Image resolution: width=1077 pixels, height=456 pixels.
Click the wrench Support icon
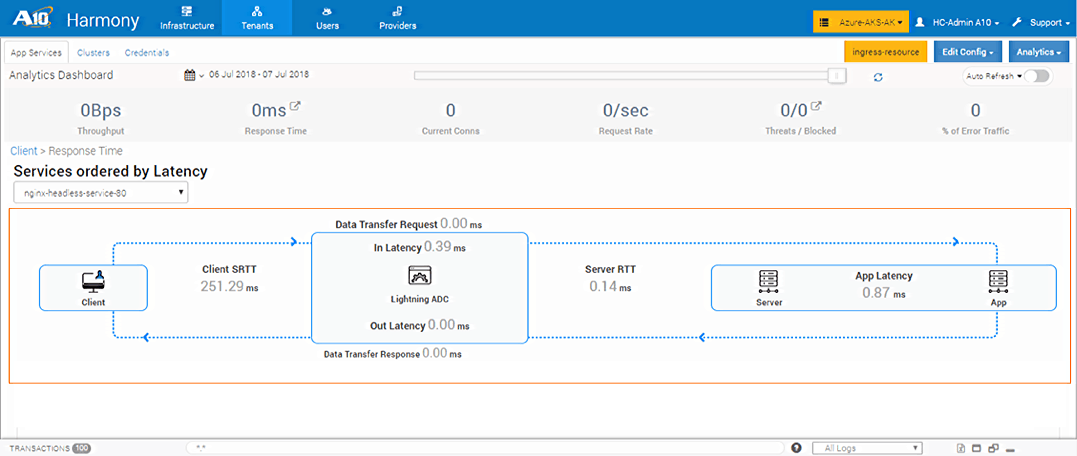click(x=1019, y=22)
